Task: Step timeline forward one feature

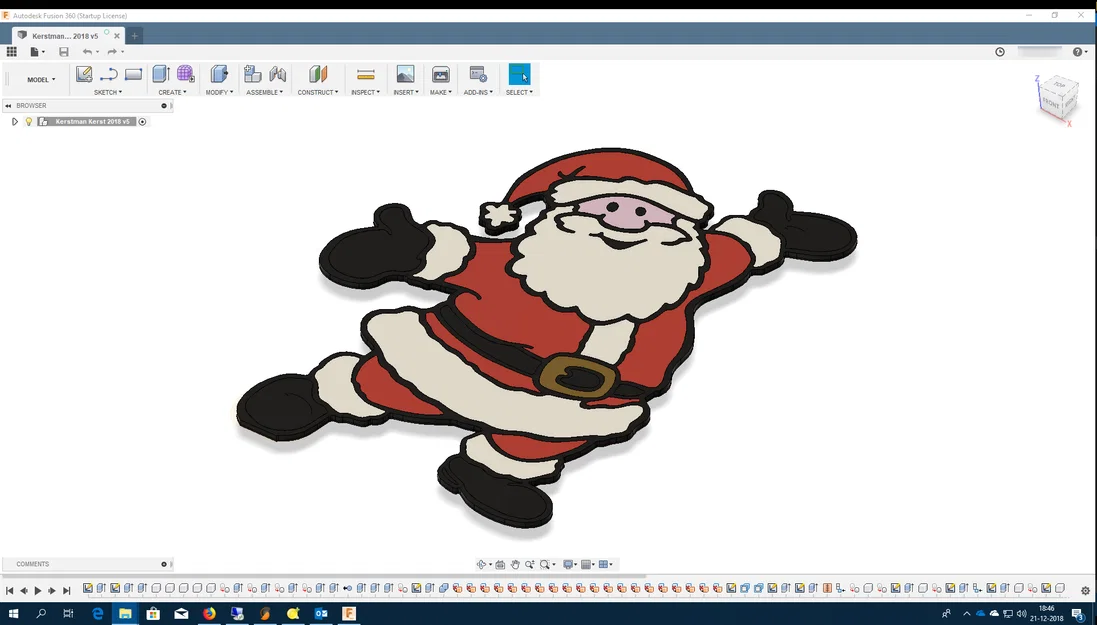Action: [x=52, y=591]
